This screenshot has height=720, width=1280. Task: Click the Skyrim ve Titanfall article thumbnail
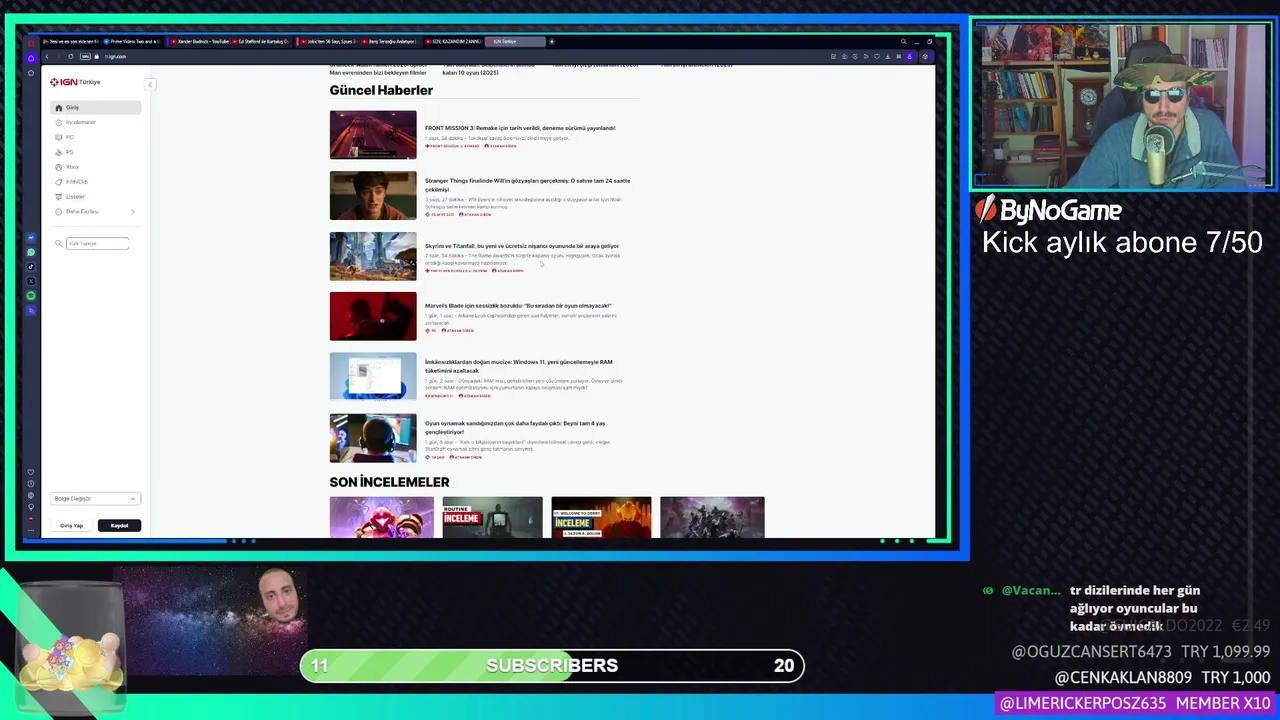[x=373, y=256]
